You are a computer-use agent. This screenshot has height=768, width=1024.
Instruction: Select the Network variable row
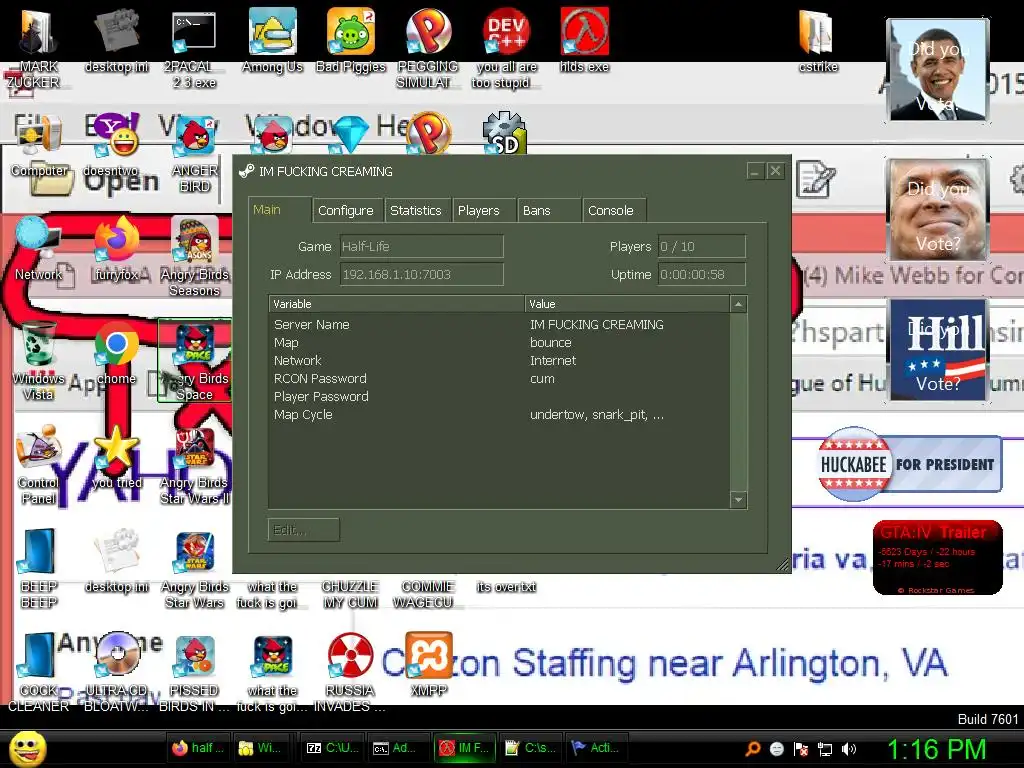pyautogui.click(x=500, y=360)
